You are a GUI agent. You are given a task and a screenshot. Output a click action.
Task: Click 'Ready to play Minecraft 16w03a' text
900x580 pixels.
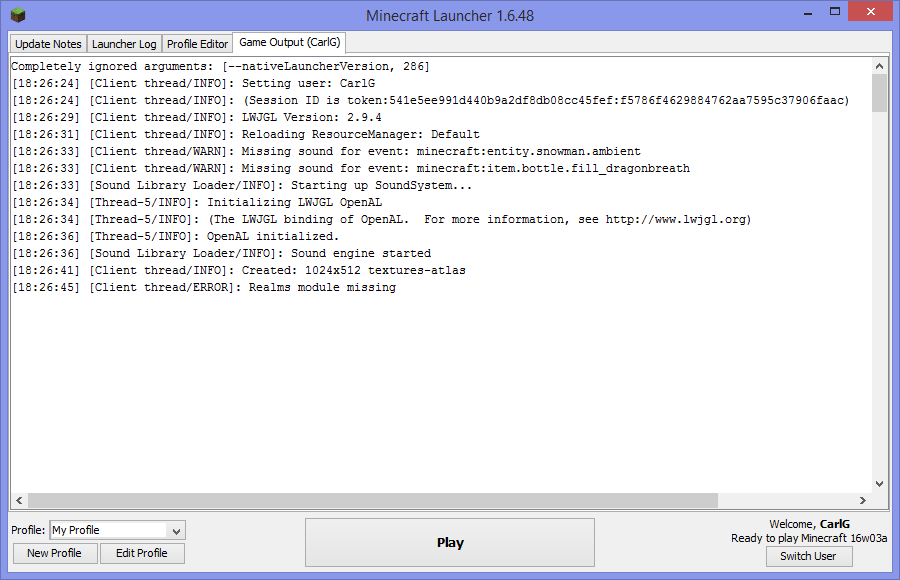point(809,538)
